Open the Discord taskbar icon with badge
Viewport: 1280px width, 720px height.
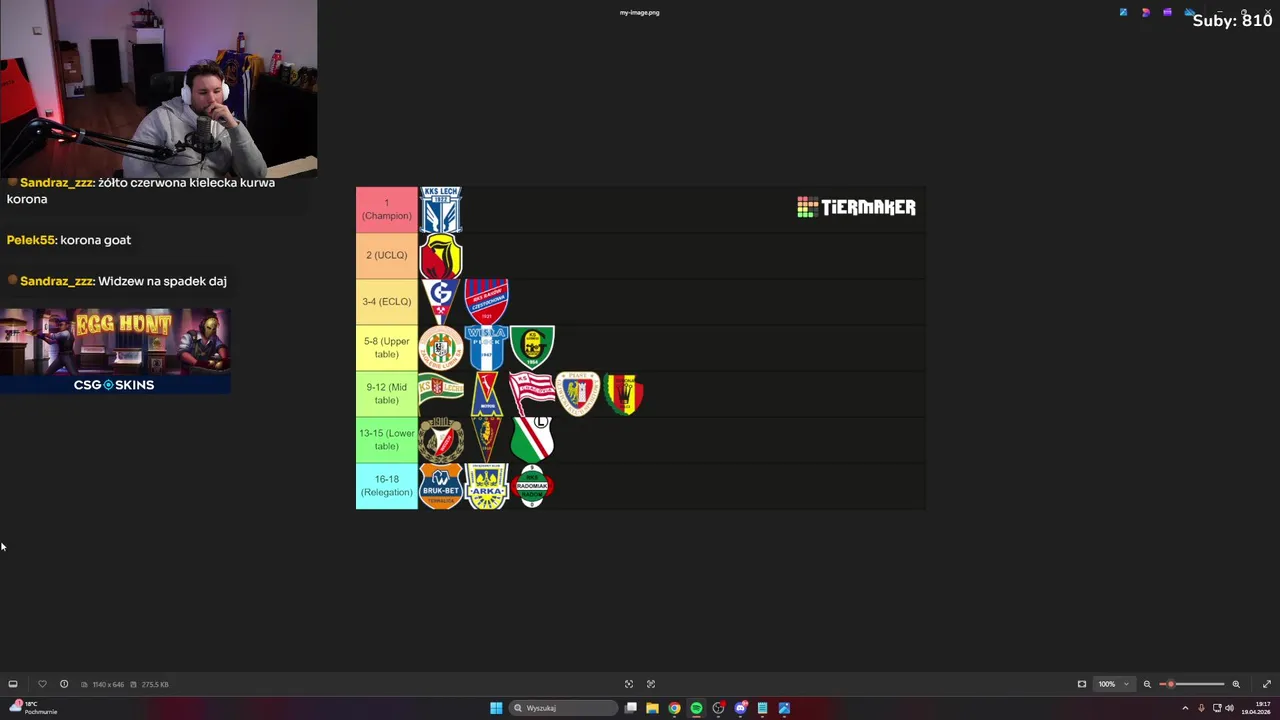[740, 708]
